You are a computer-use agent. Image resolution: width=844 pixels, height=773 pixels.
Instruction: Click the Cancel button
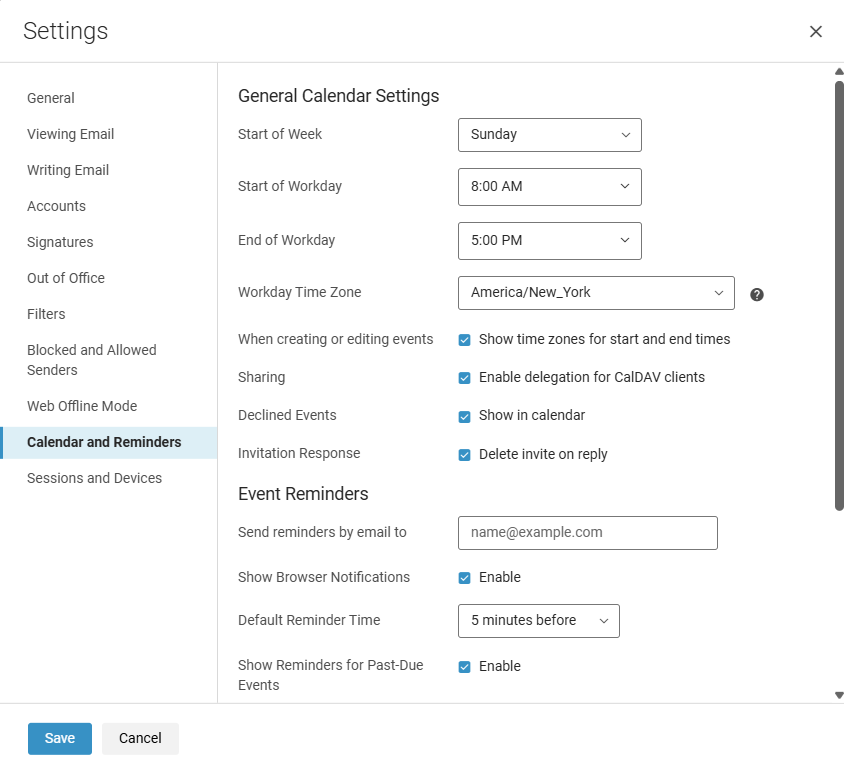coord(140,738)
